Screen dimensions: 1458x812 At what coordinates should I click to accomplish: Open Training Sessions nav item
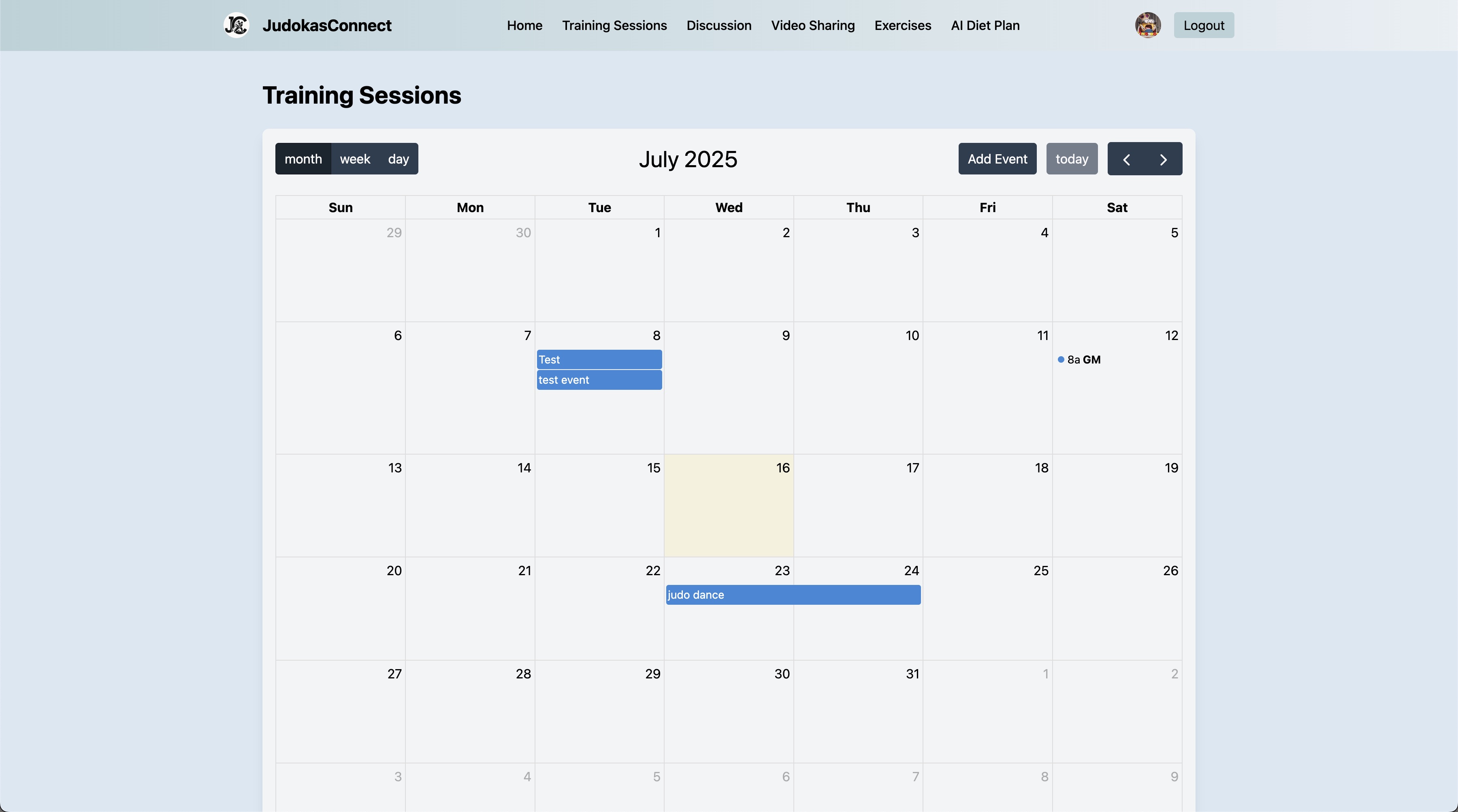[614, 26]
